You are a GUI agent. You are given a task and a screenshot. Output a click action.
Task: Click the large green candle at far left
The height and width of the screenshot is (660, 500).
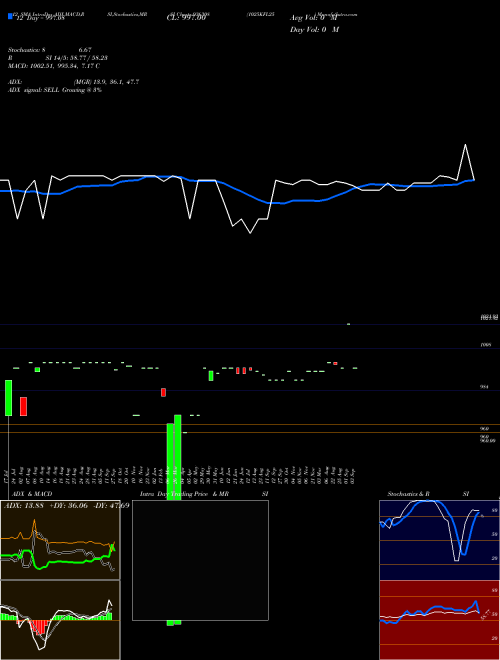(x=8, y=398)
